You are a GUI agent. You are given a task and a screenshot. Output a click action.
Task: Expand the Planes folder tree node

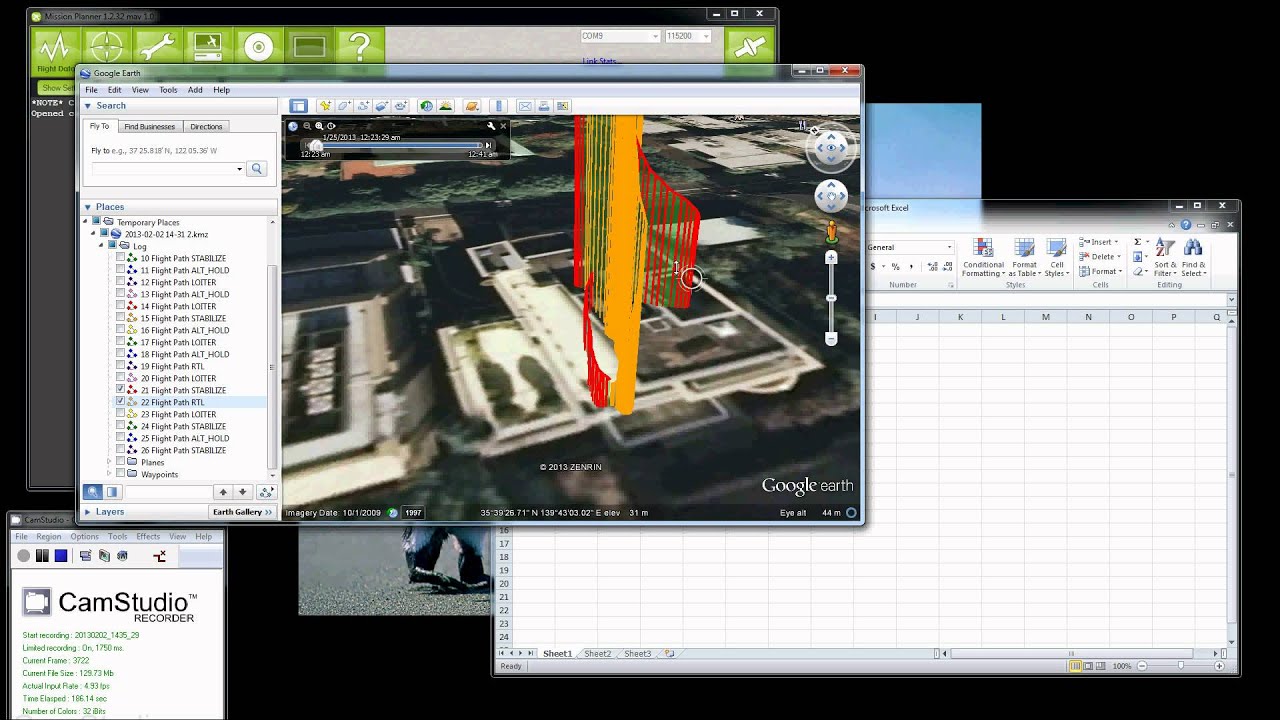coord(109,462)
